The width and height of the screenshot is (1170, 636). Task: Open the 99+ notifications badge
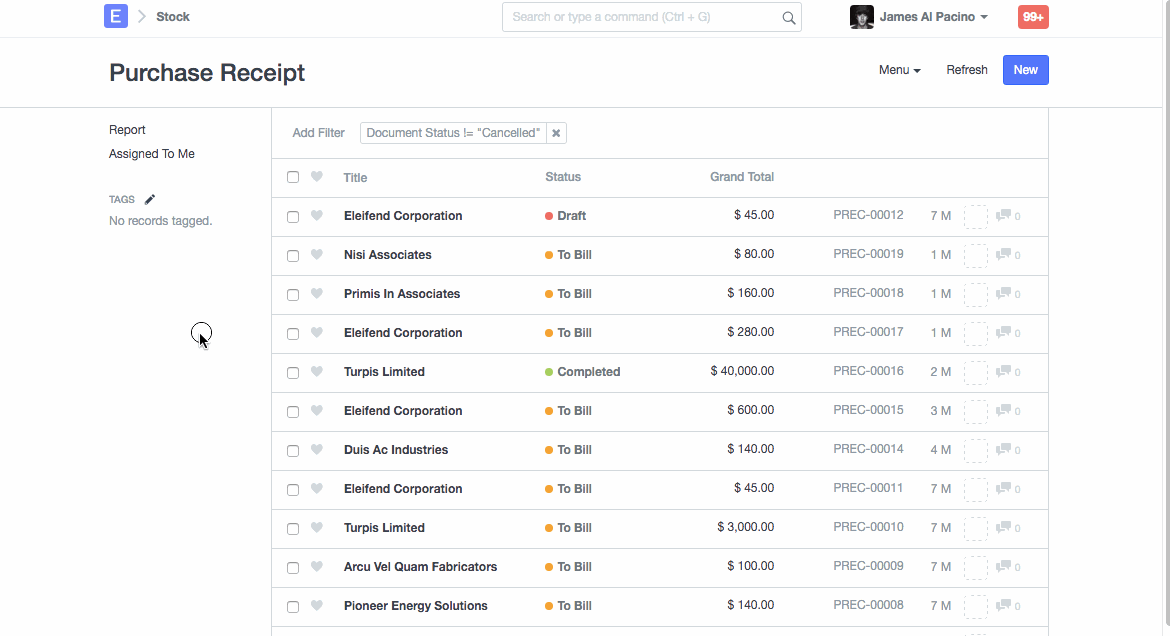(1033, 17)
